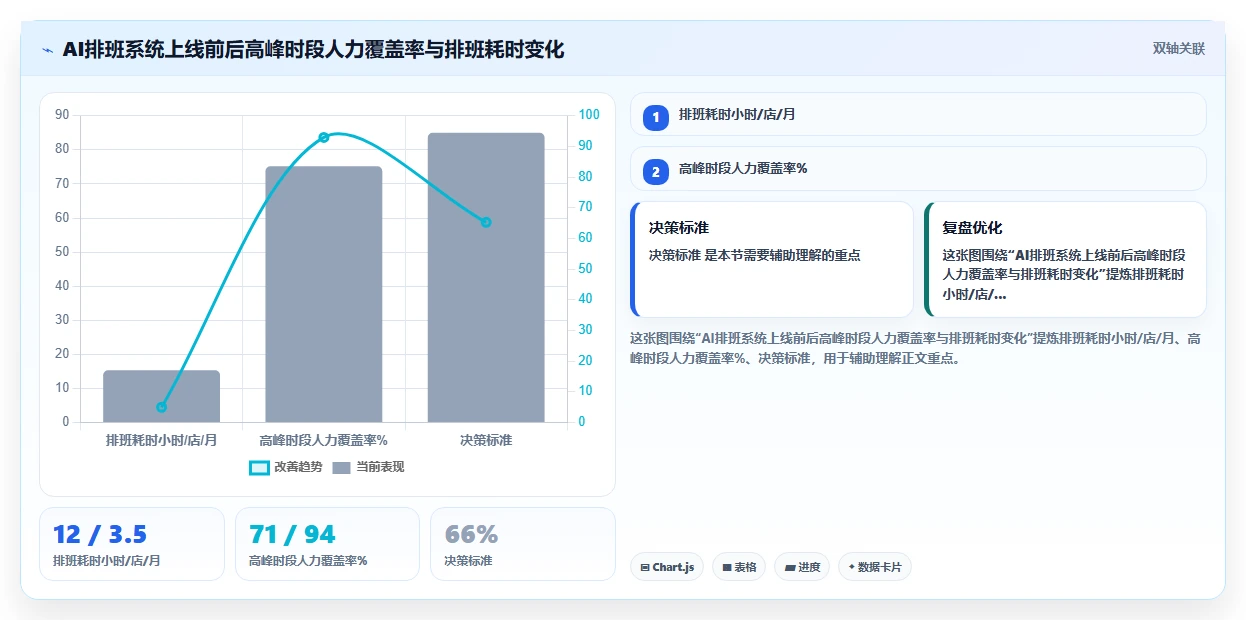Select the number 1 badge for 排班耗时
Viewport: 1246px width, 620px height.
tap(656, 118)
